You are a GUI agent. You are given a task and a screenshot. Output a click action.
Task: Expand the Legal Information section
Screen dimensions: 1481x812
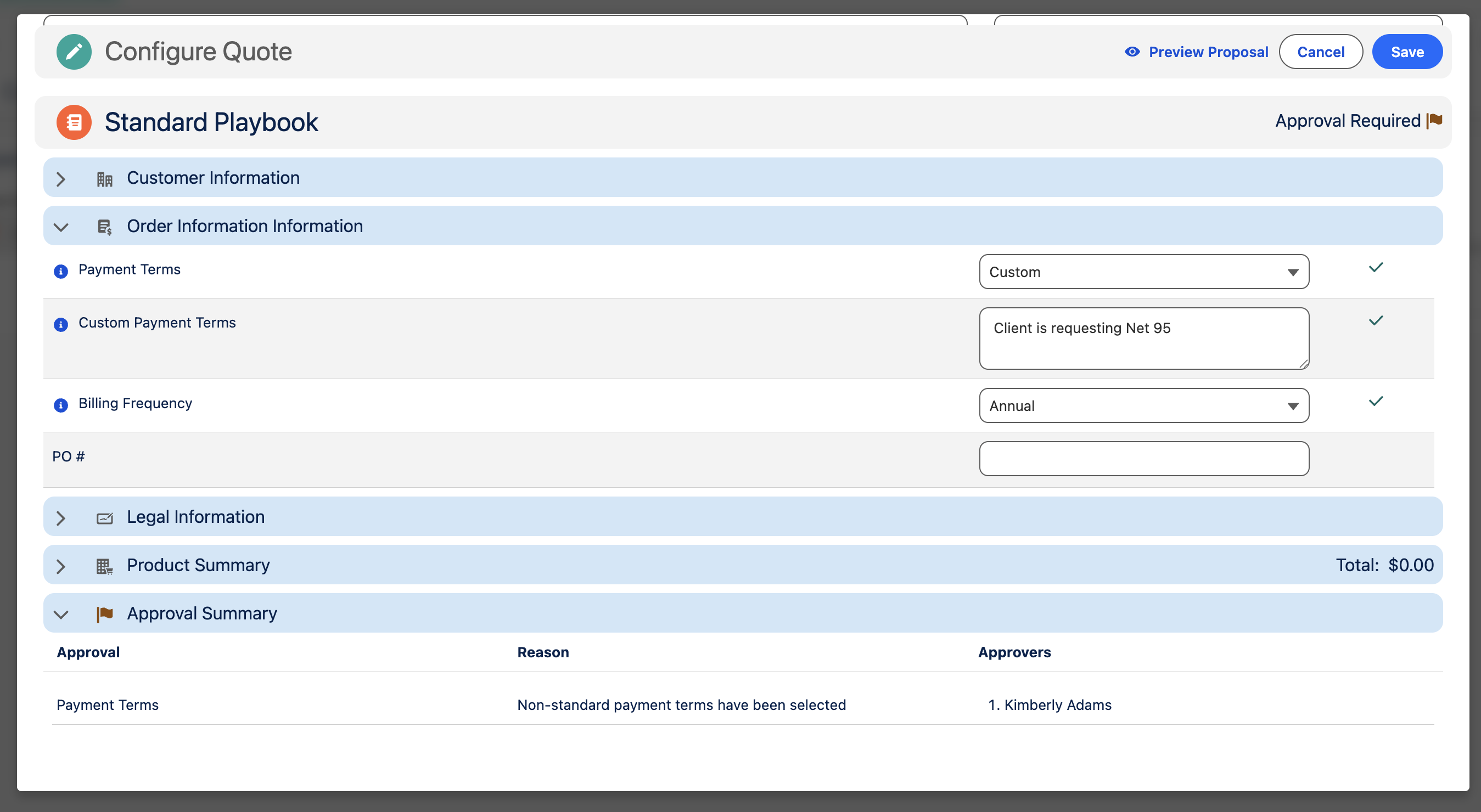[x=61, y=518]
